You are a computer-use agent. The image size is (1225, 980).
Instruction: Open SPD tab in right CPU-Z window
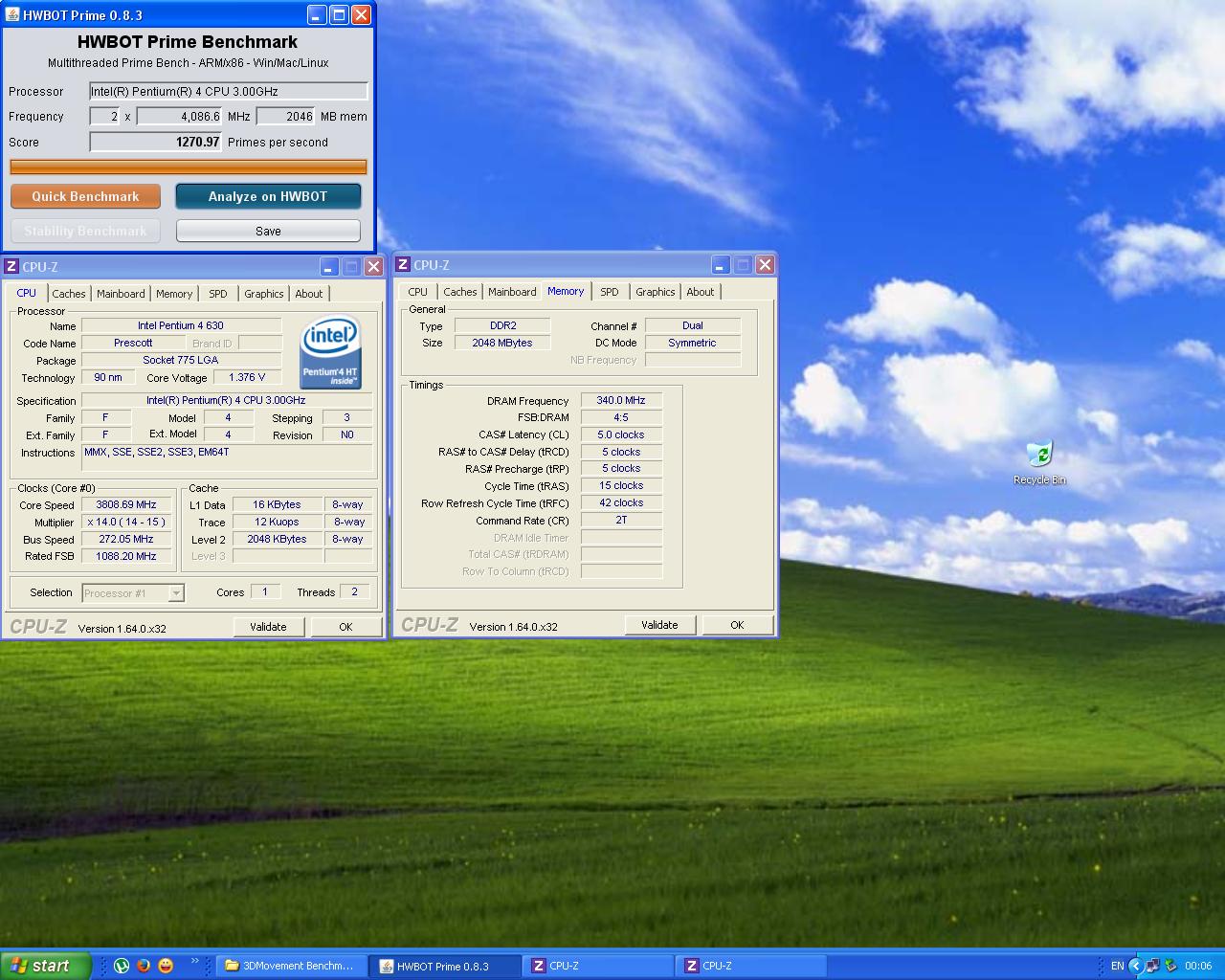pos(610,292)
